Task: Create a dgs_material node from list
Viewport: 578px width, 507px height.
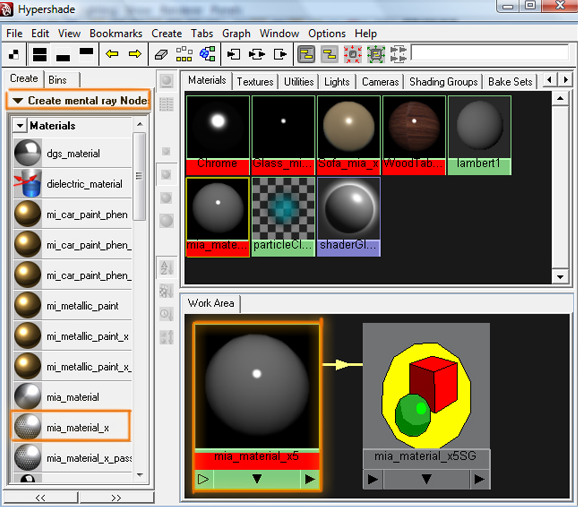Action: [73, 153]
